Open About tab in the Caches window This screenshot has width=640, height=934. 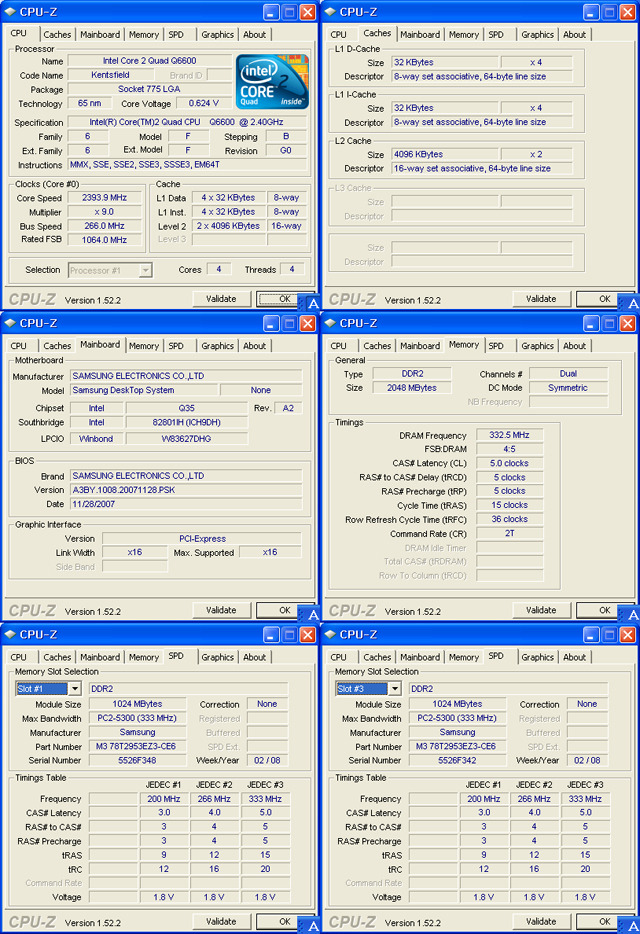pyautogui.click(x=574, y=35)
